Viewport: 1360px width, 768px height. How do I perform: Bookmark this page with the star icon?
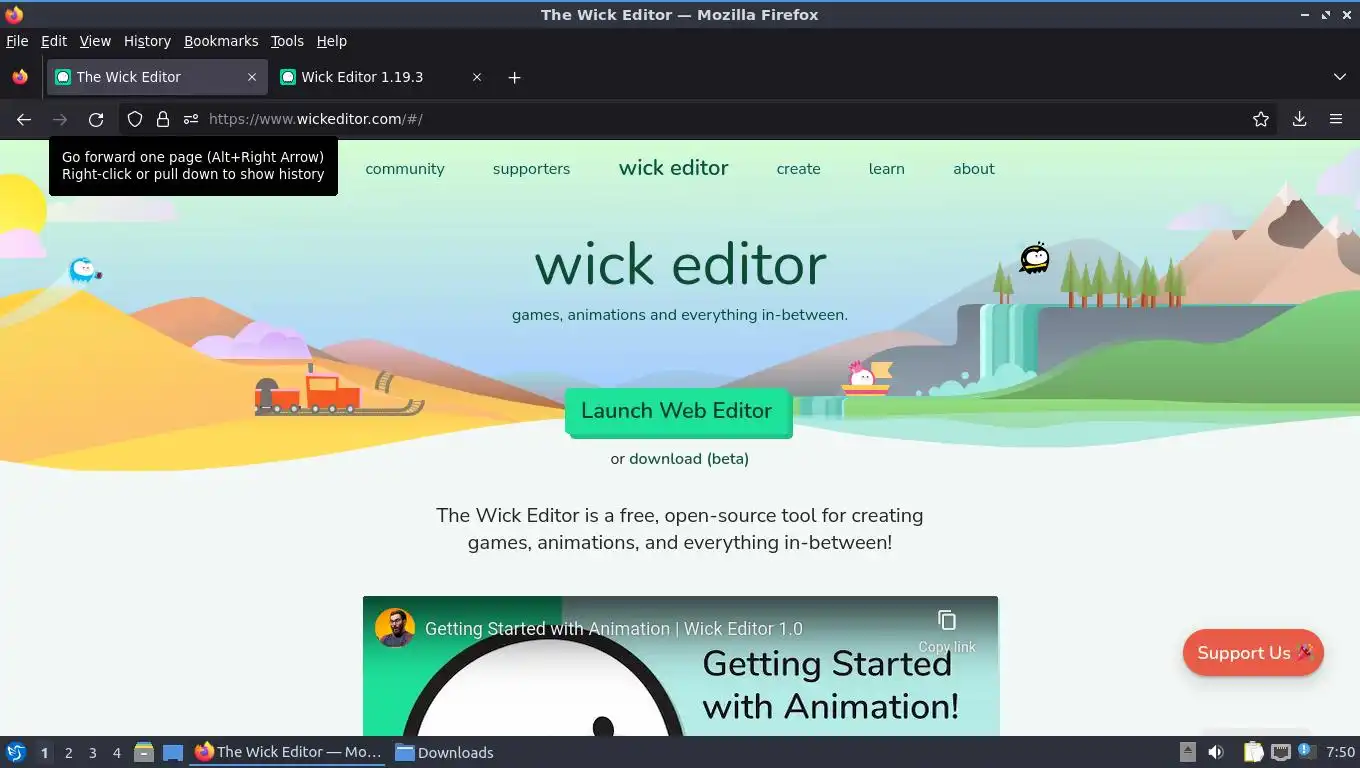tap(1261, 119)
